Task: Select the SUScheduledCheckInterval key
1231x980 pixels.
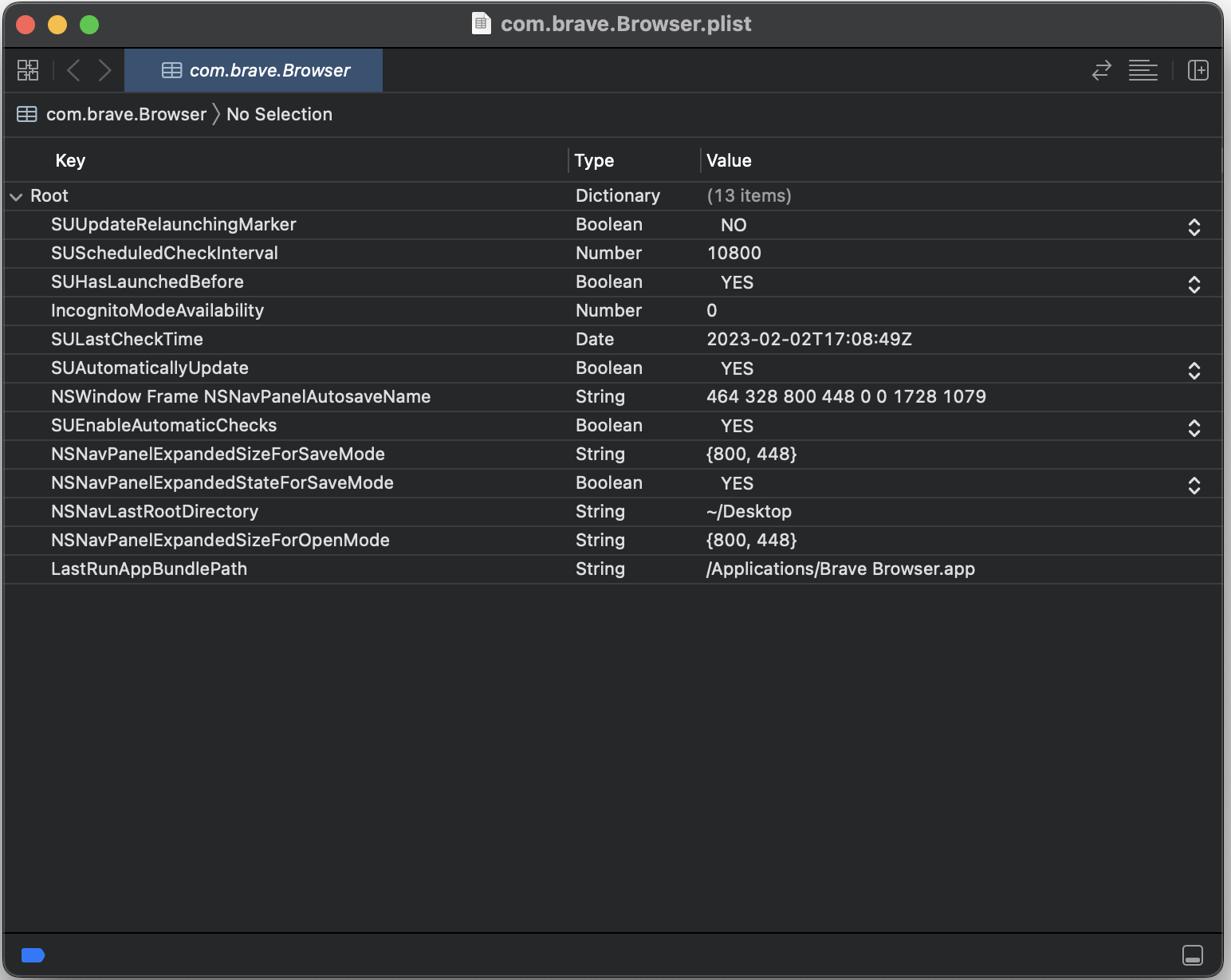Action: (x=164, y=254)
